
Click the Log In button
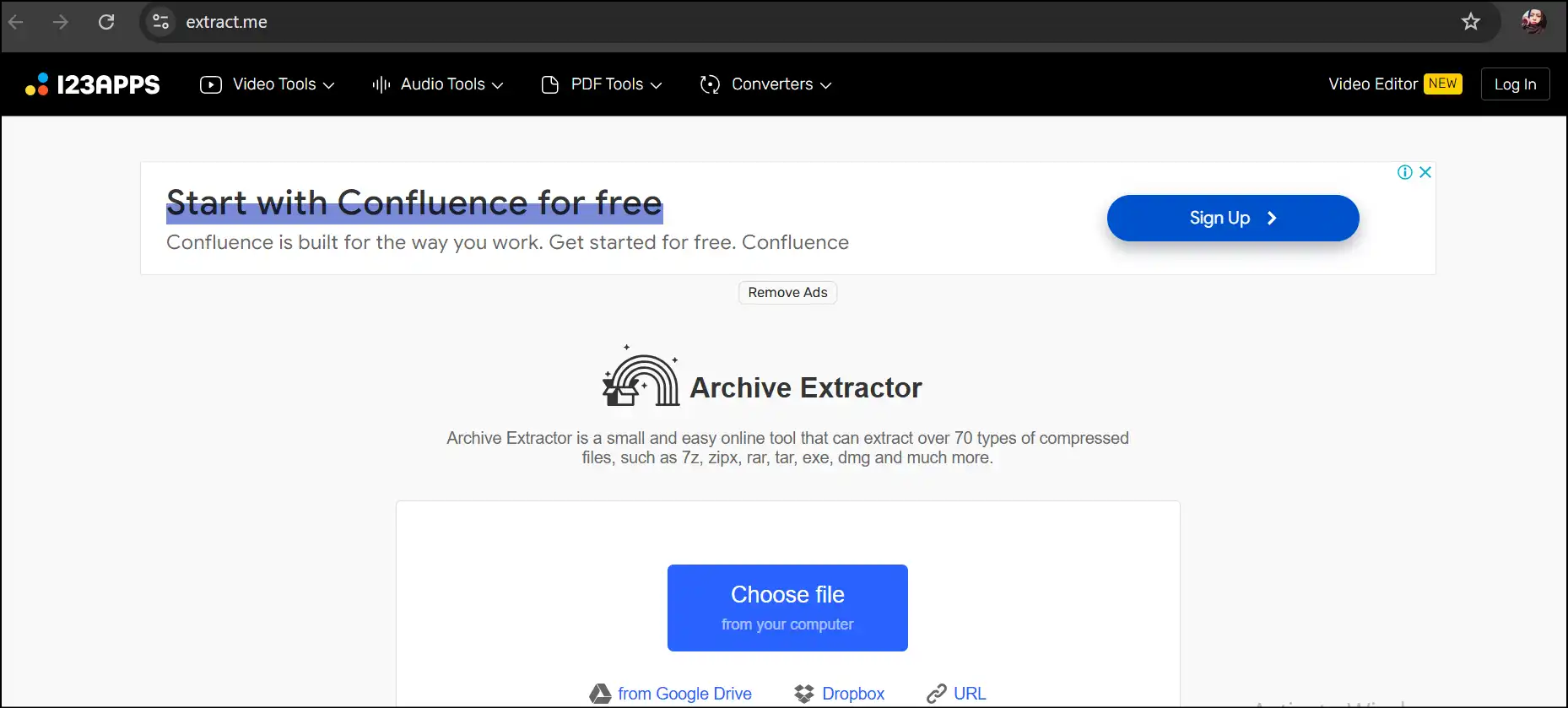click(x=1516, y=84)
